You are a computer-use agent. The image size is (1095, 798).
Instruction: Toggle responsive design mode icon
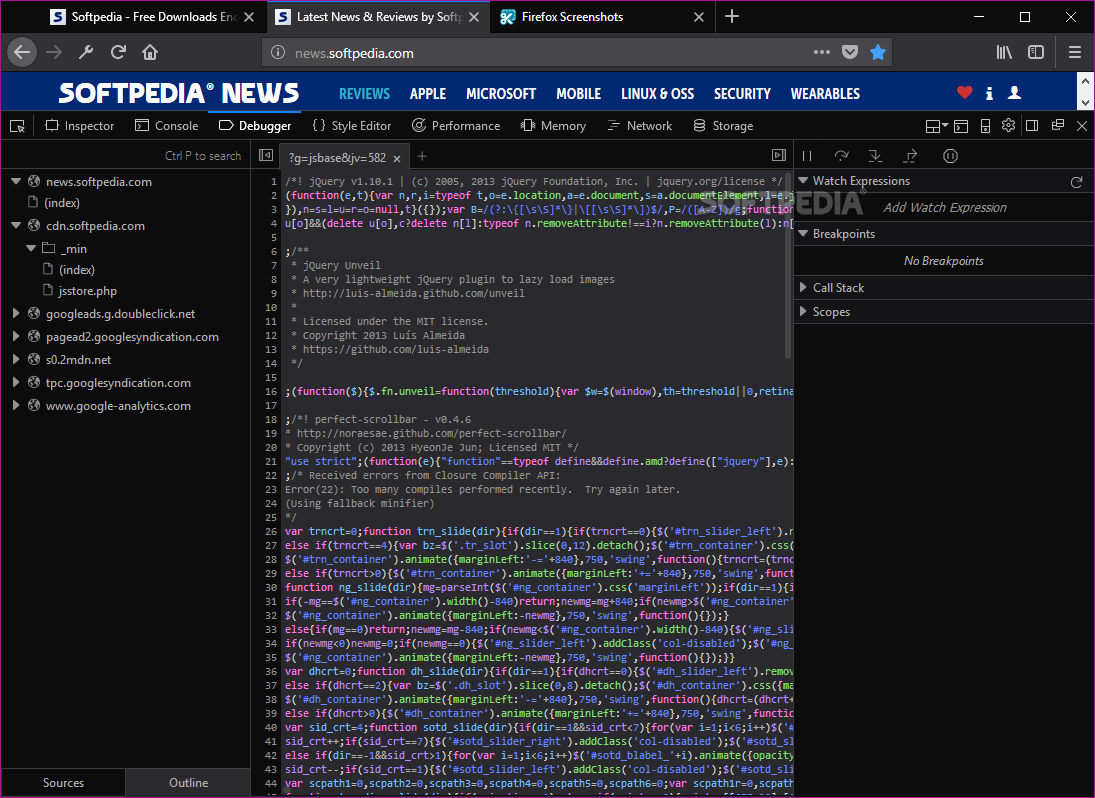(x=985, y=126)
